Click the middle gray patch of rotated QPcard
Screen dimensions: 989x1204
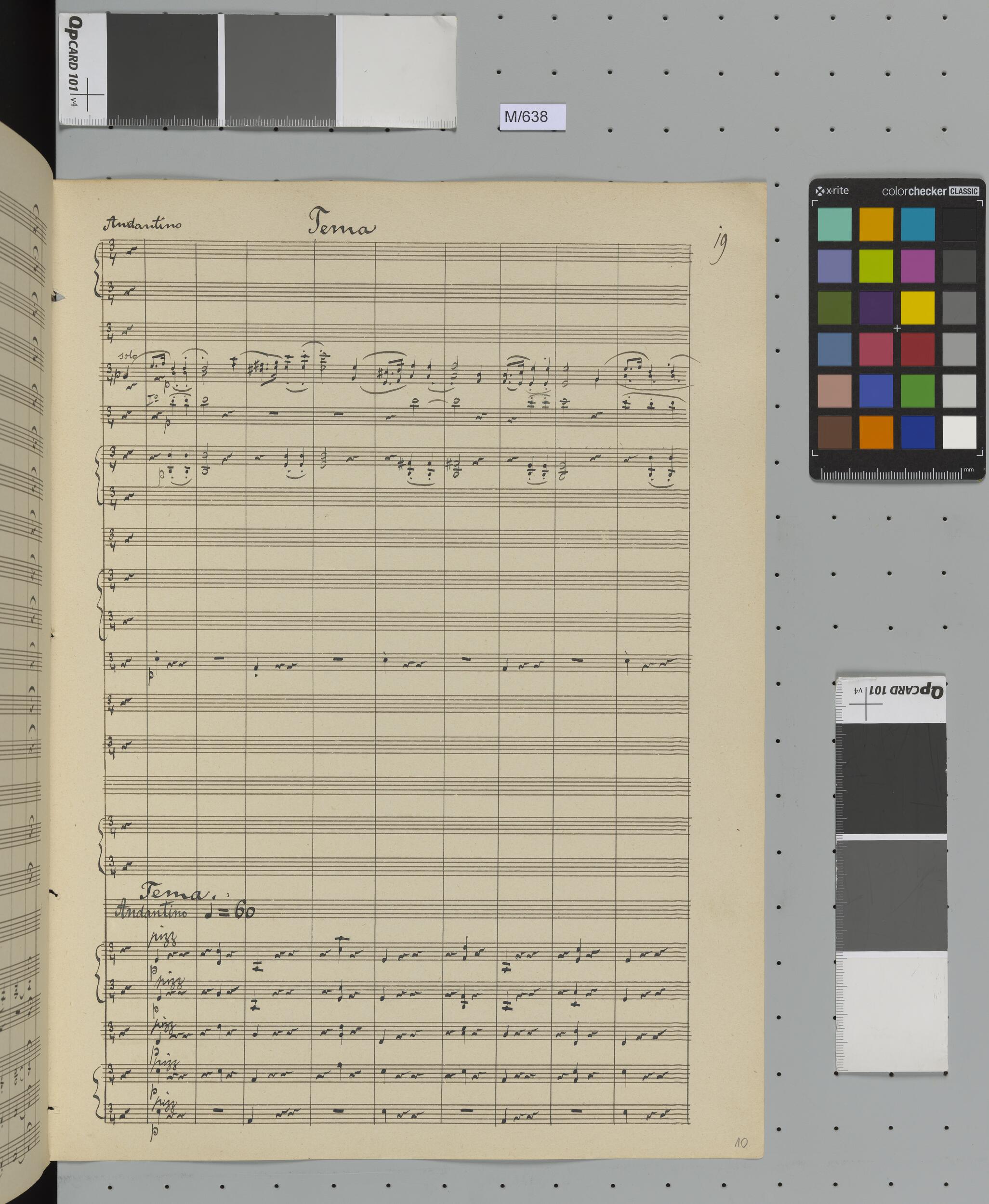(x=891, y=895)
